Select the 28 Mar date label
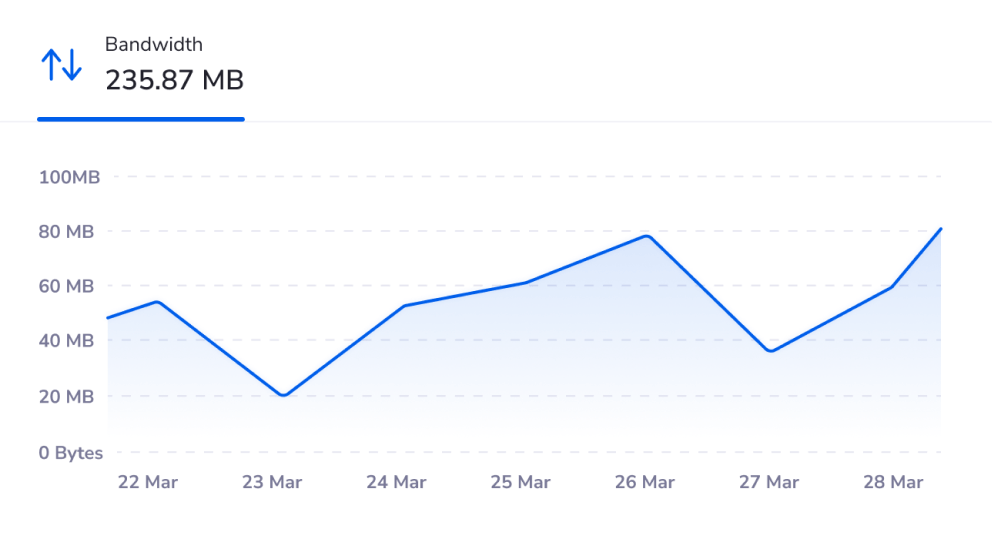Screen dimensions: 992x533 (893, 482)
